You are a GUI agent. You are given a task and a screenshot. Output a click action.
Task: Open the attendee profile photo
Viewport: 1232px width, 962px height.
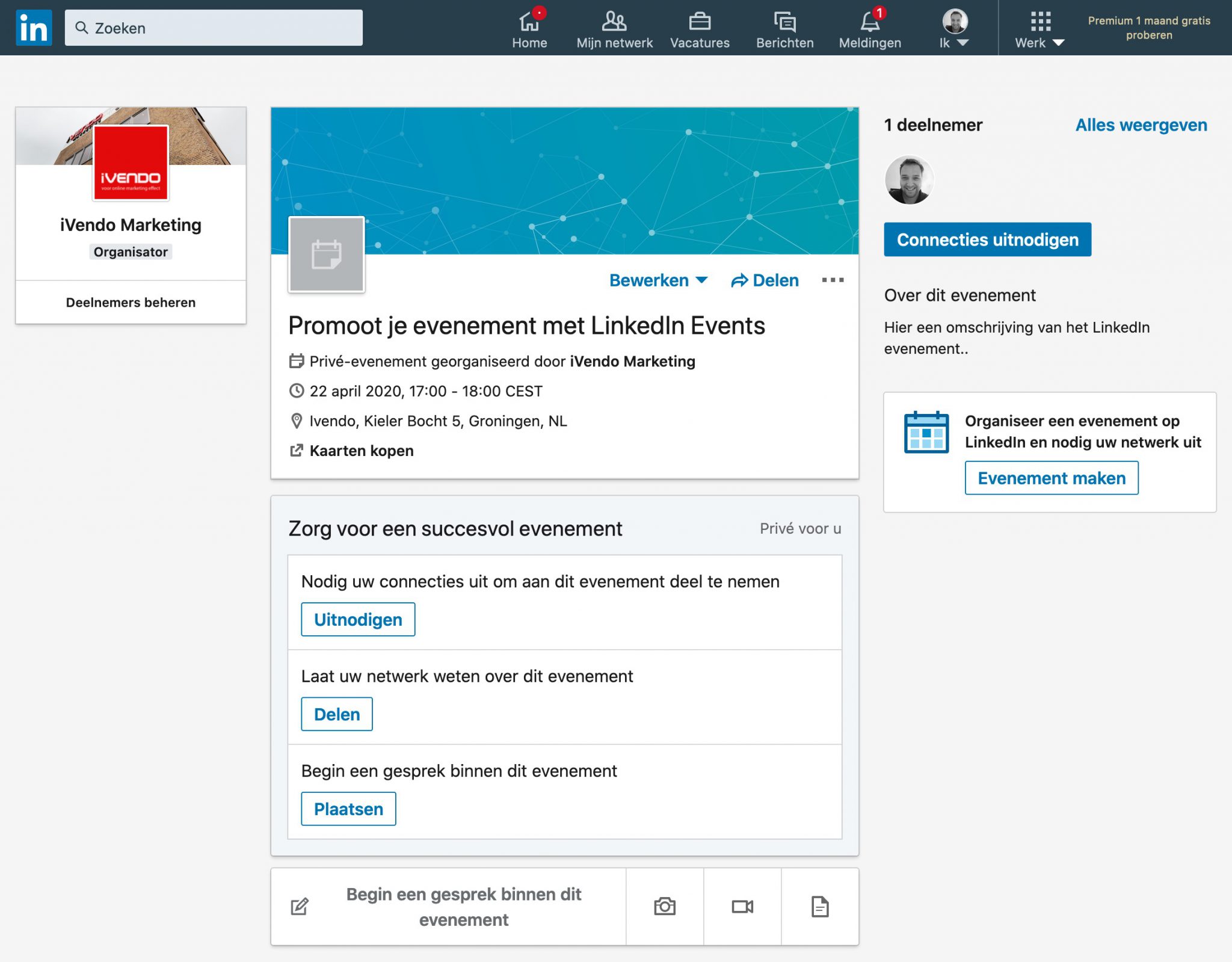[909, 180]
